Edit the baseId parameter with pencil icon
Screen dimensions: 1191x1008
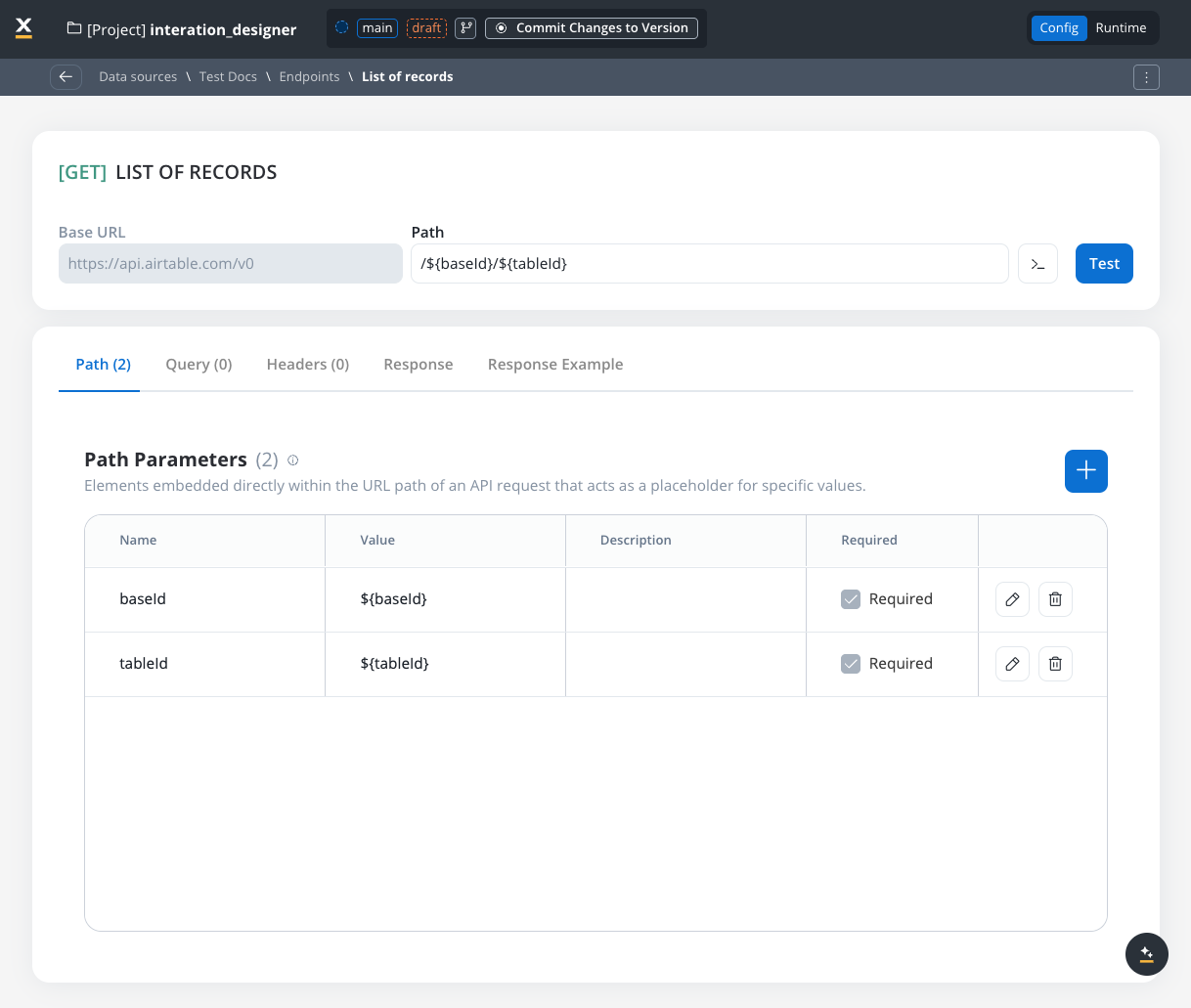coord(1012,599)
